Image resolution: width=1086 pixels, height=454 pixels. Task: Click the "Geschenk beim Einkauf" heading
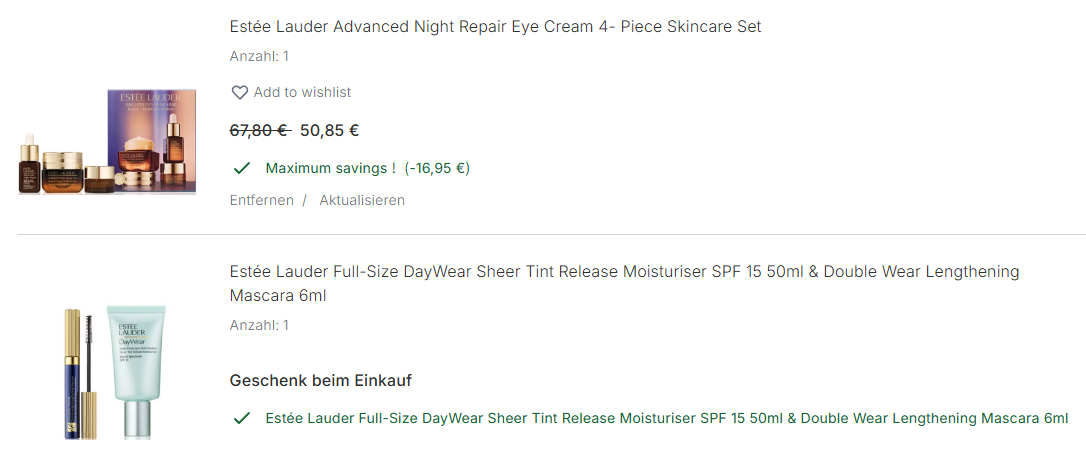pos(321,380)
